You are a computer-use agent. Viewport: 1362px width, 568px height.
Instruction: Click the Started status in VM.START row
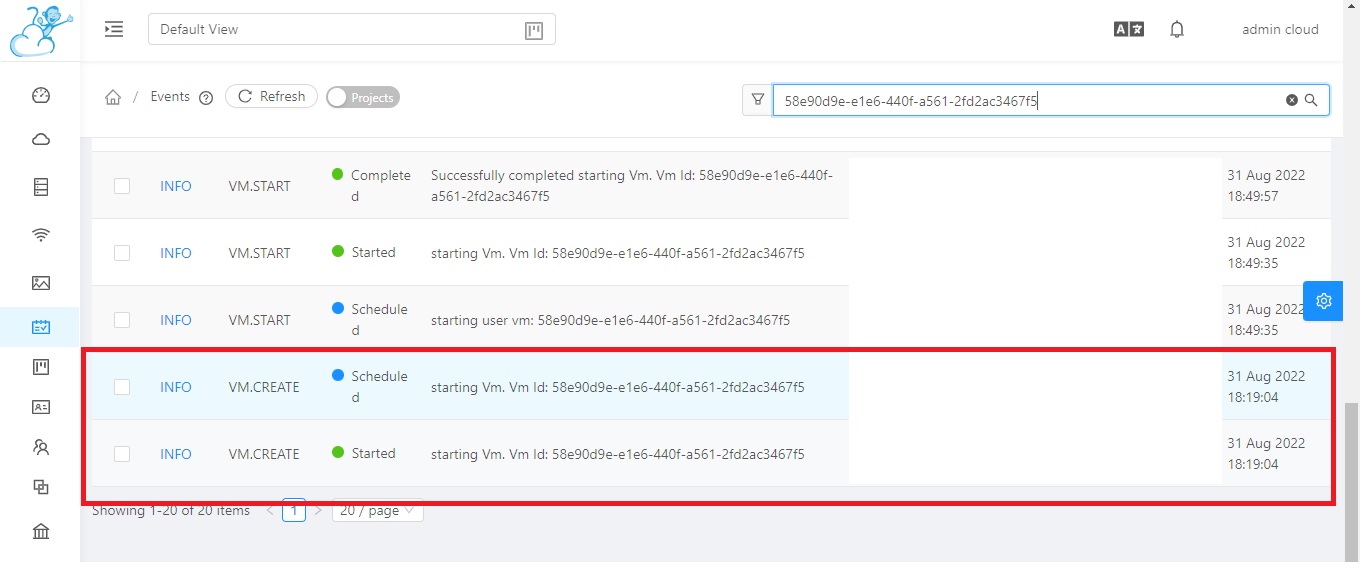tap(373, 252)
